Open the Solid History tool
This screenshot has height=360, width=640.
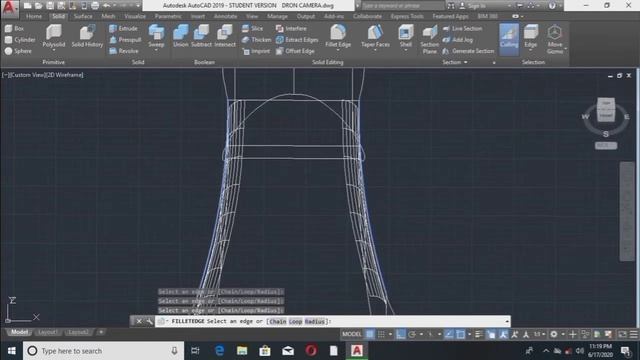[87, 36]
